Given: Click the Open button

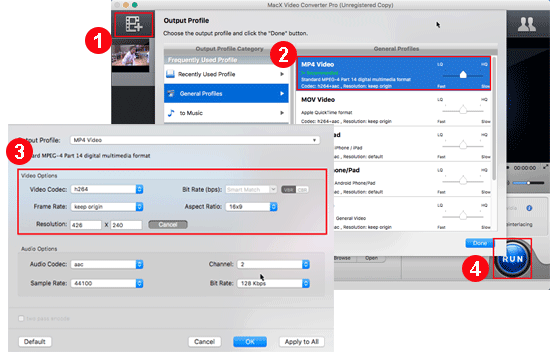Looking at the screenshot, I should tap(371, 258).
